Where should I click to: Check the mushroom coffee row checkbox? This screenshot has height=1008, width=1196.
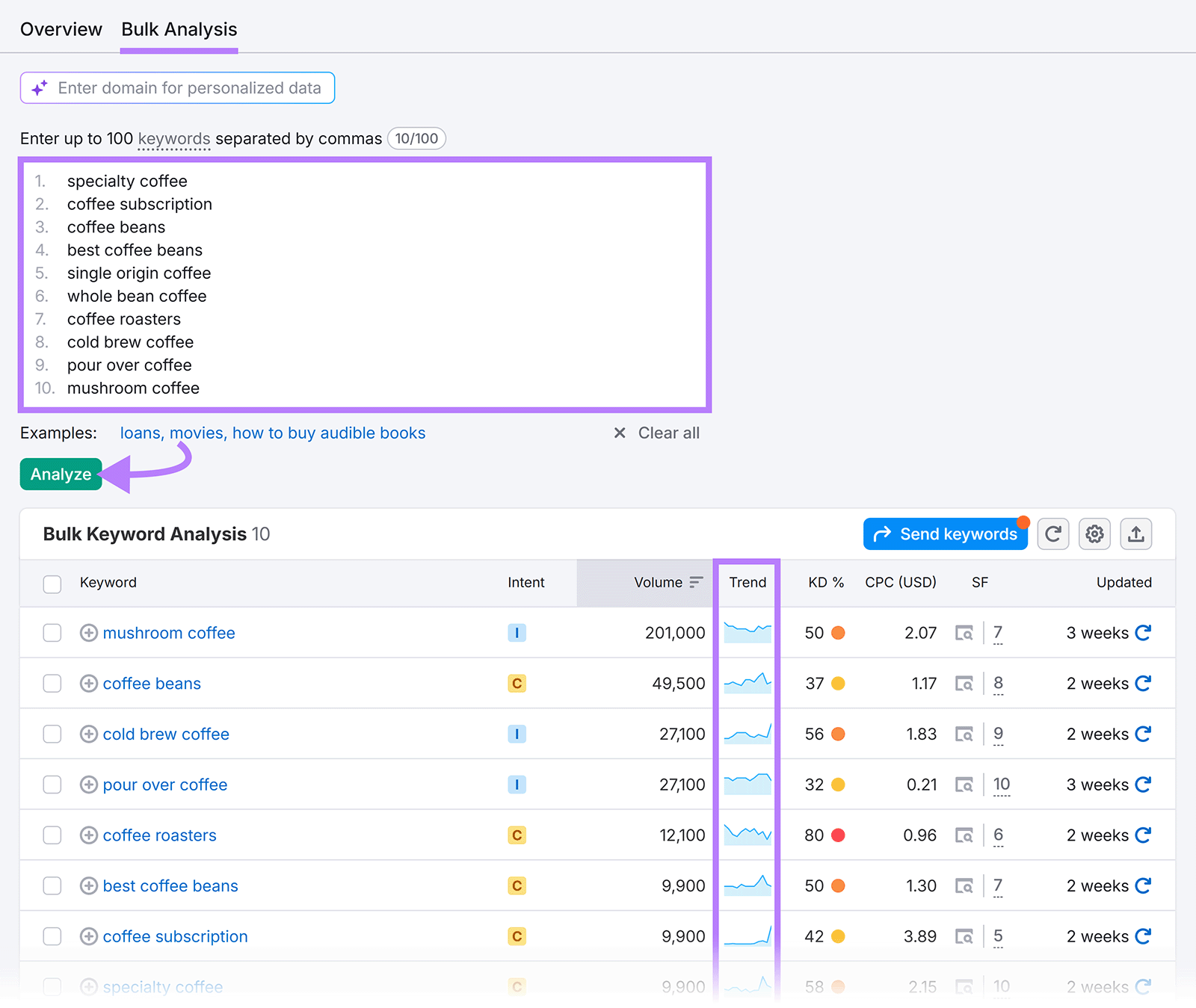tap(52, 633)
